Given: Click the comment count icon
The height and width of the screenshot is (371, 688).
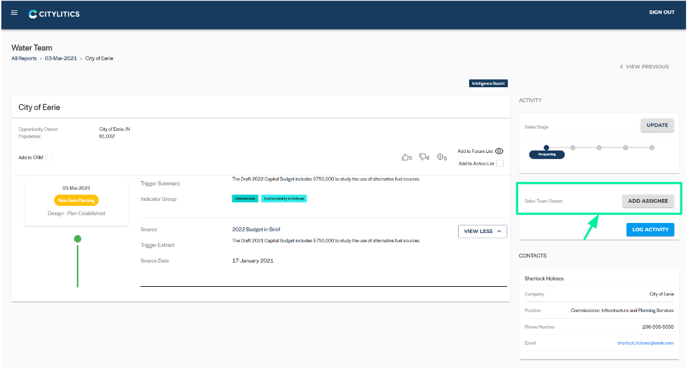Looking at the screenshot, I should [441, 157].
